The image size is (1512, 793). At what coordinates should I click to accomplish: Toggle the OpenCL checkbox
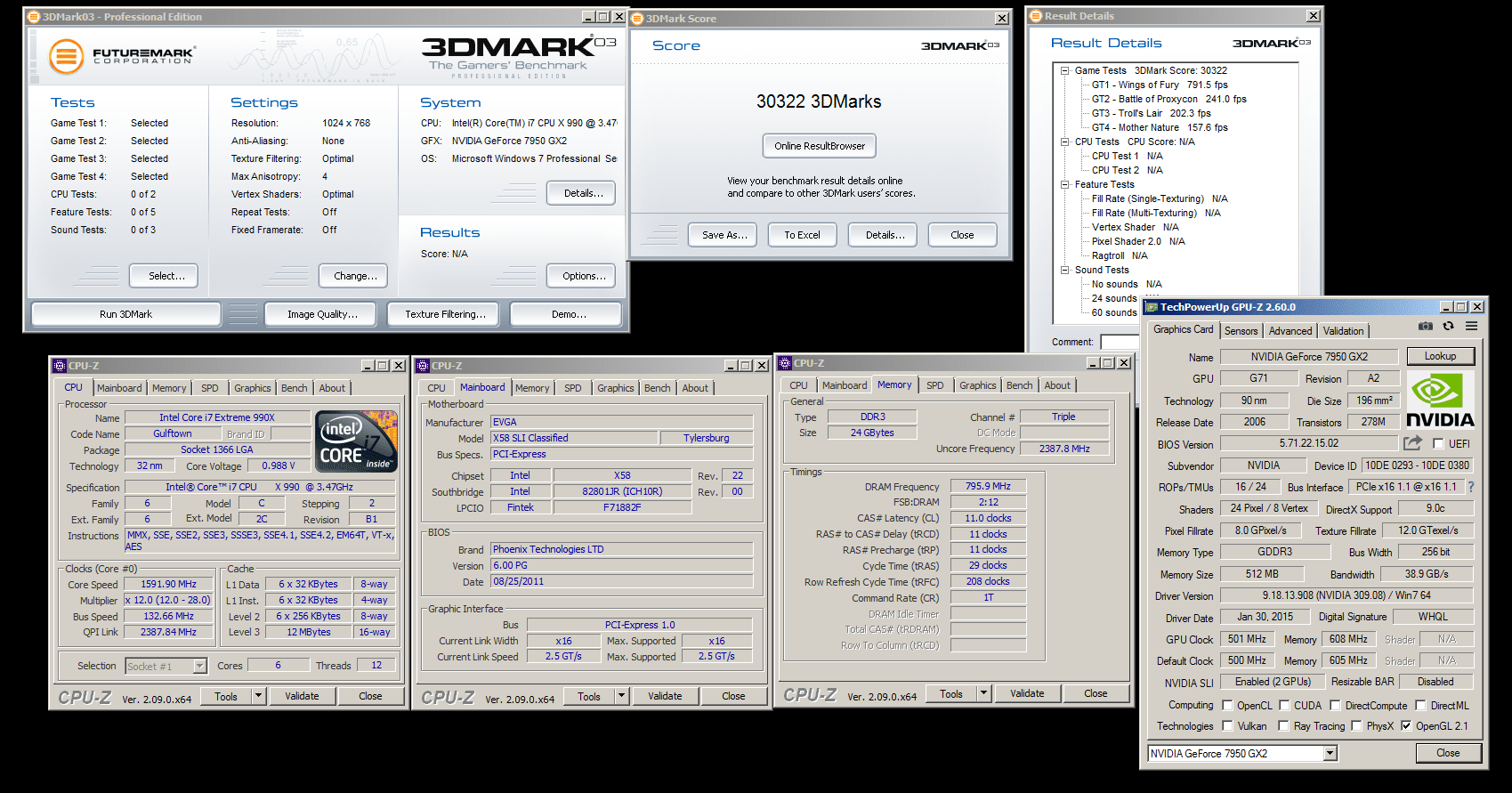point(1228,706)
